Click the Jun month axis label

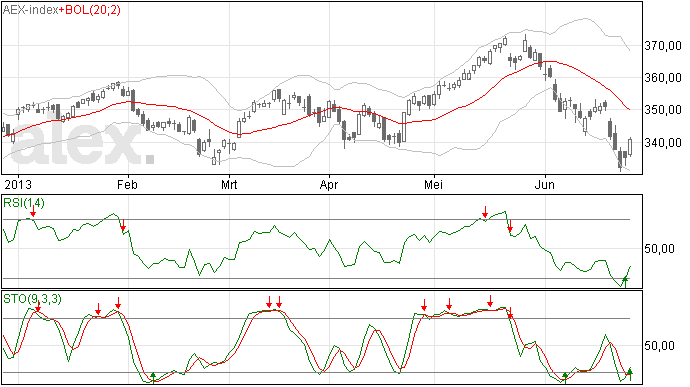(x=545, y=184)
